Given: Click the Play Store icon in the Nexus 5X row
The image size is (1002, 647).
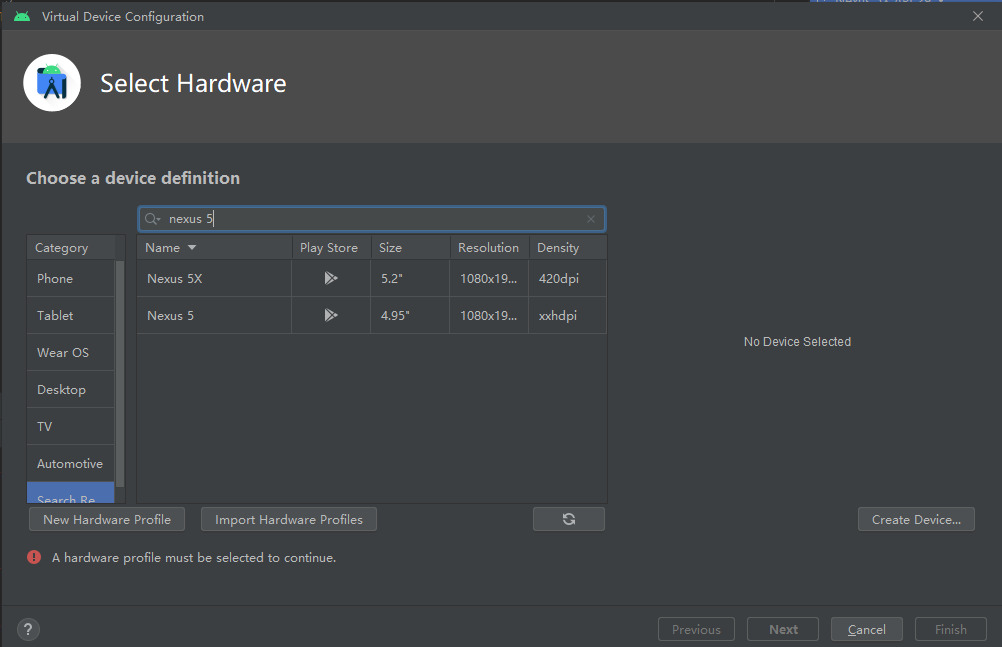Looking at the screenshot, I should pyautogui.click(x=330, y=278).
